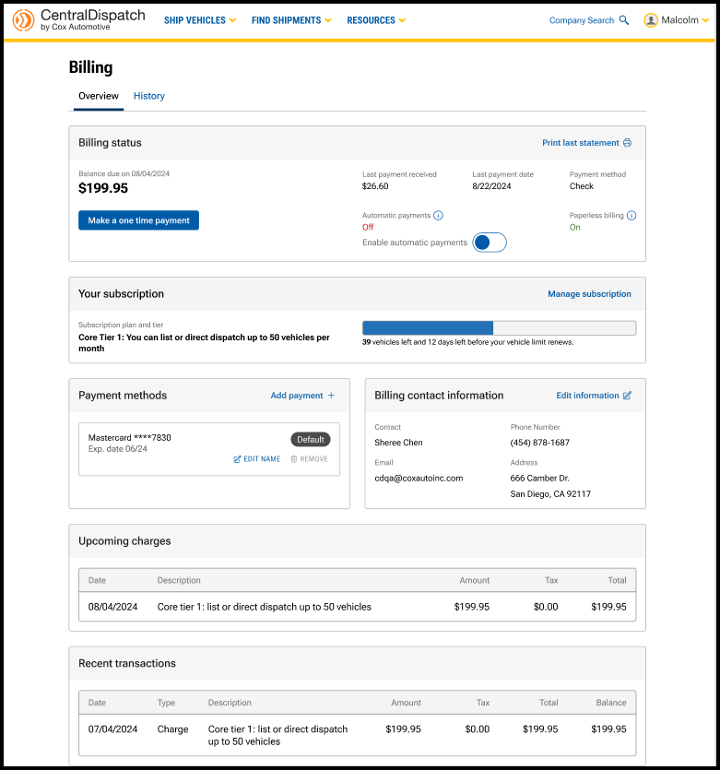Open the Find Shipments dropdown
Image resolution: width=720 pixels, height=770 pixels.
[291, 20]
